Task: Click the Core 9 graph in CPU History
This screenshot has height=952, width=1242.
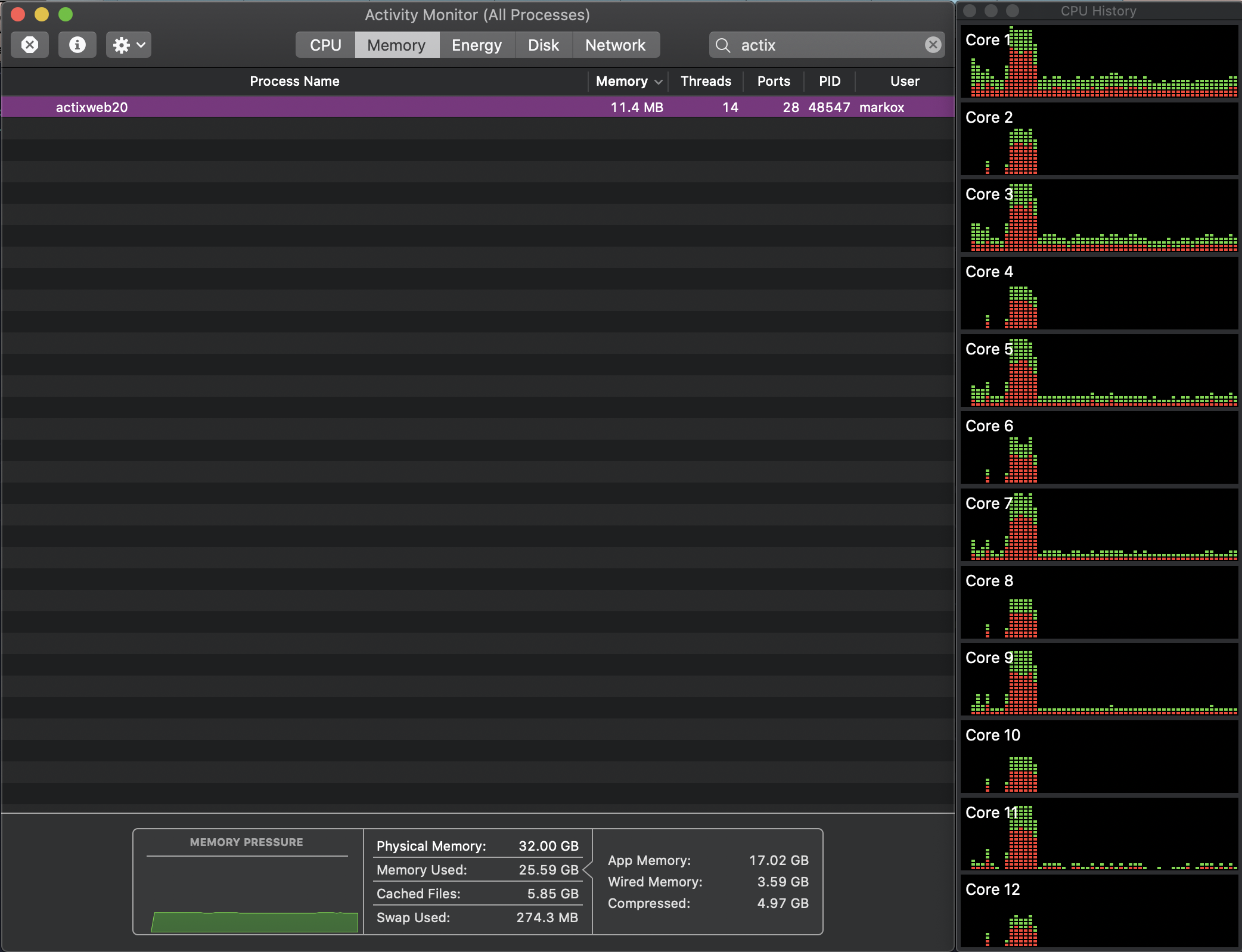Action: 1100,679
